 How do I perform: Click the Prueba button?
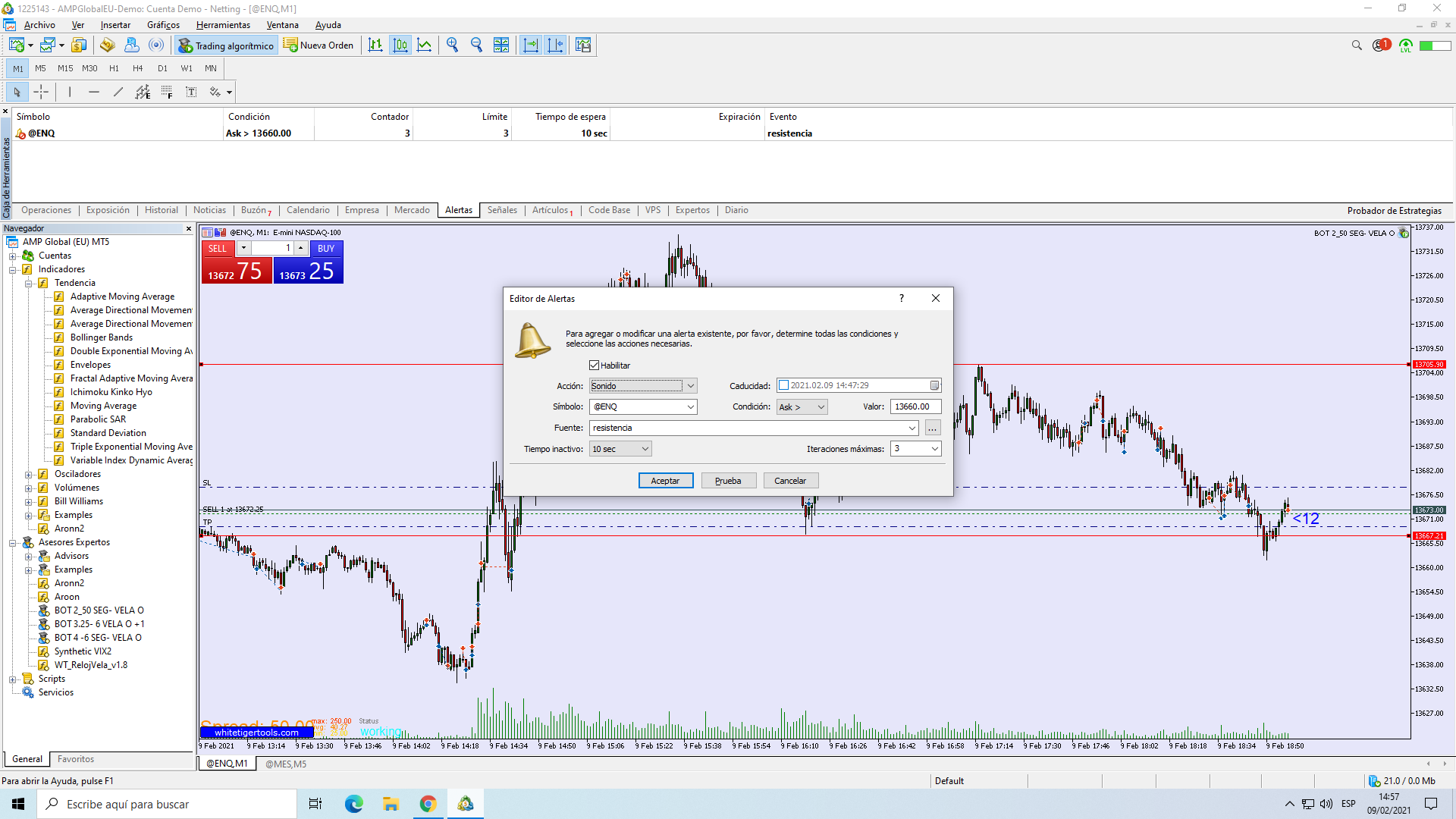click(728, 481)
